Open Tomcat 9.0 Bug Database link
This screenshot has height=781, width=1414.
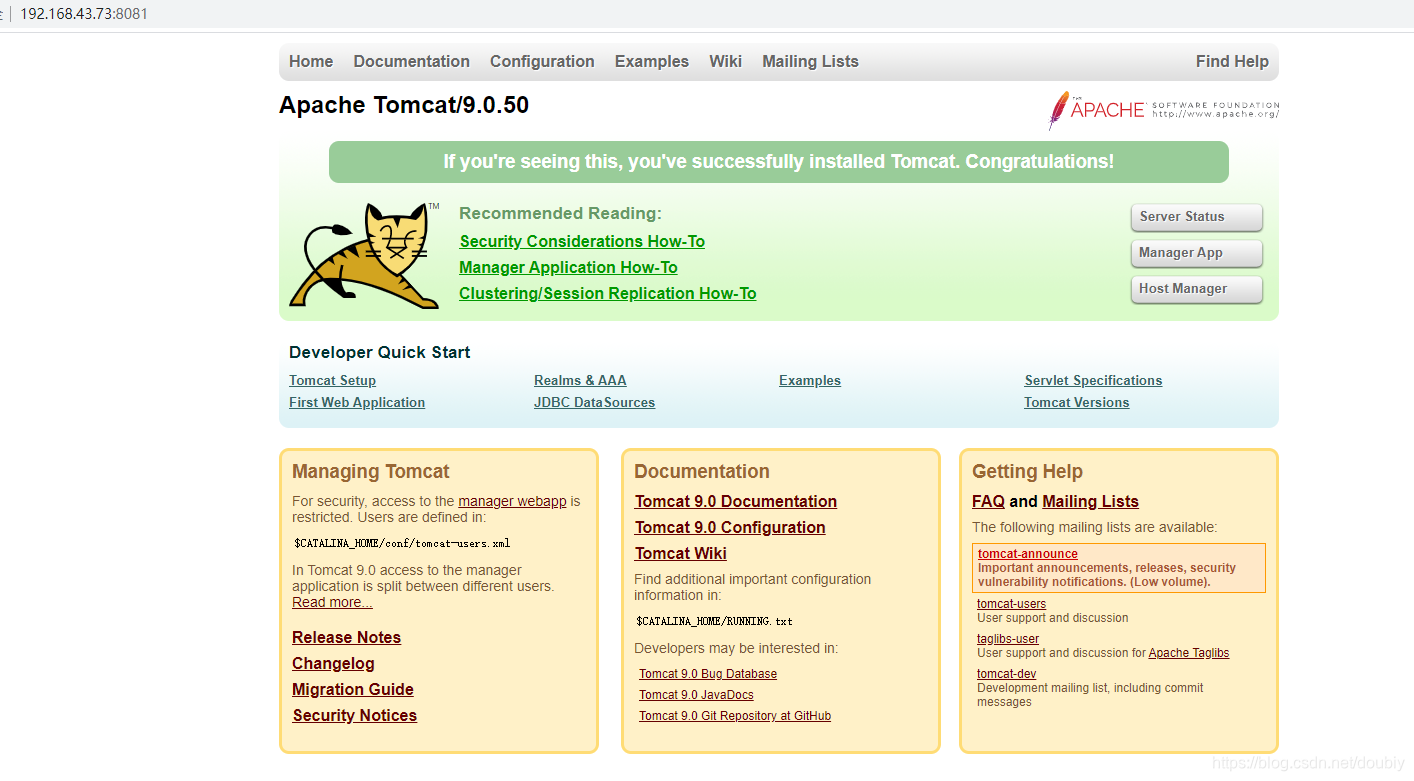pos(708,674)
